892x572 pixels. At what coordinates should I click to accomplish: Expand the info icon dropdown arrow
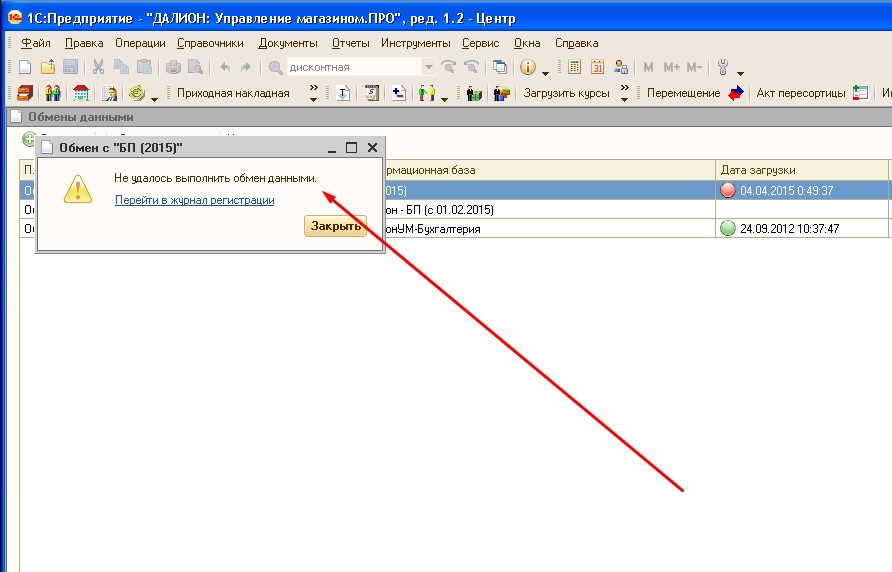coord(545,72)
